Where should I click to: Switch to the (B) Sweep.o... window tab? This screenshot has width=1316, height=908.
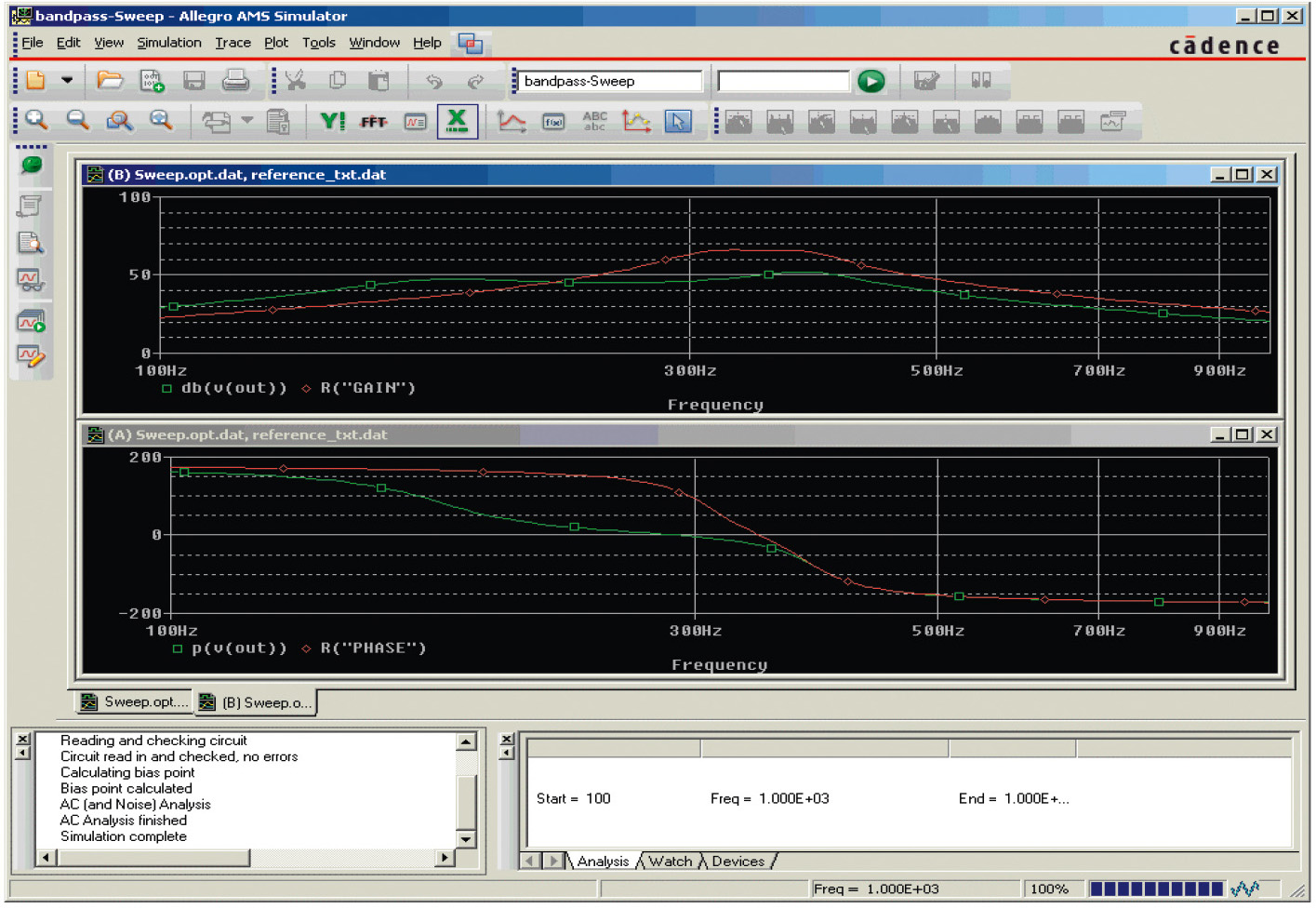point(255,702)
